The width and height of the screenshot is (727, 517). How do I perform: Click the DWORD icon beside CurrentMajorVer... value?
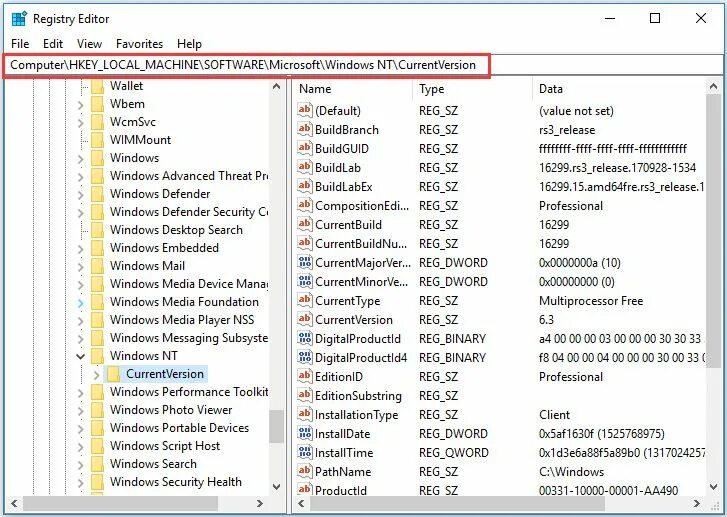[x=305, y=262]
